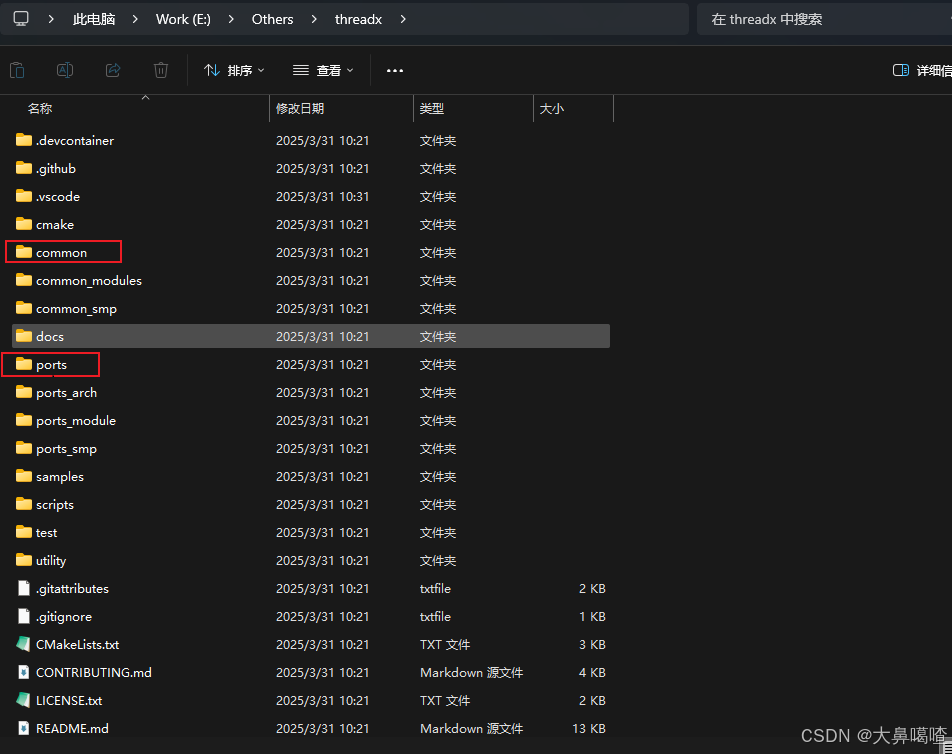
Task: Expand the chevron after Others breadcrumb
Action: 314,19
